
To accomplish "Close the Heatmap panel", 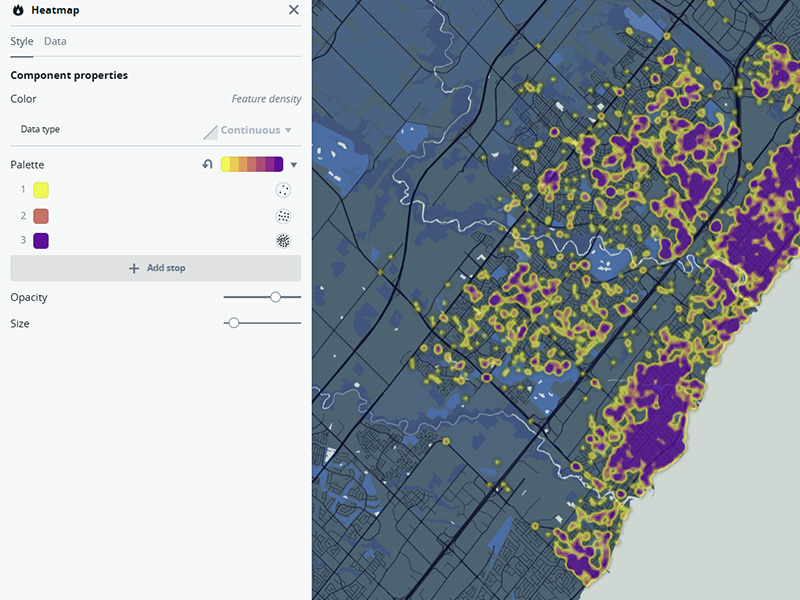I will 293,10.
